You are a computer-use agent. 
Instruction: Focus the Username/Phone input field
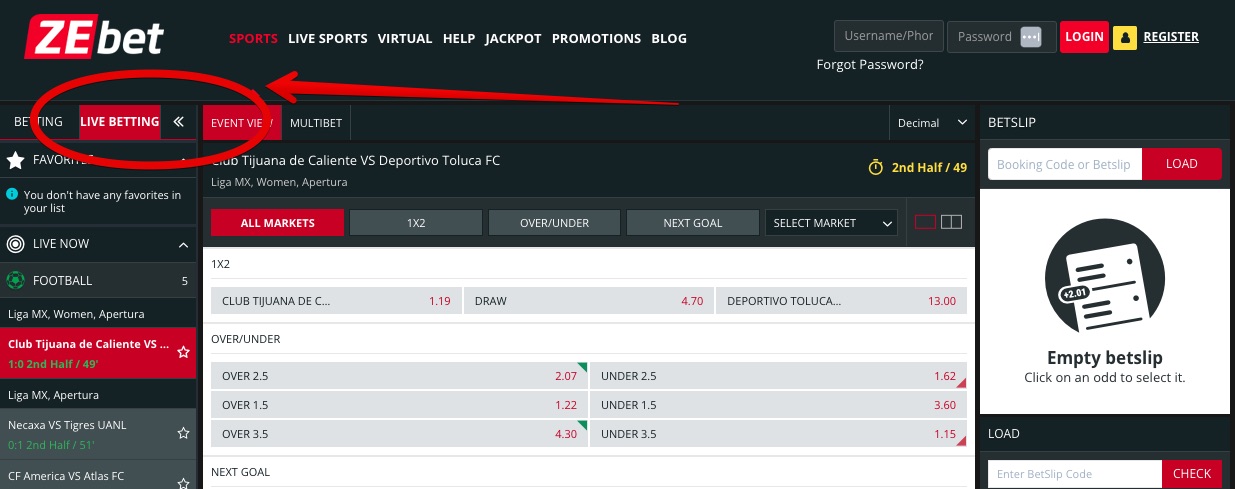click(x=889, y=36)
